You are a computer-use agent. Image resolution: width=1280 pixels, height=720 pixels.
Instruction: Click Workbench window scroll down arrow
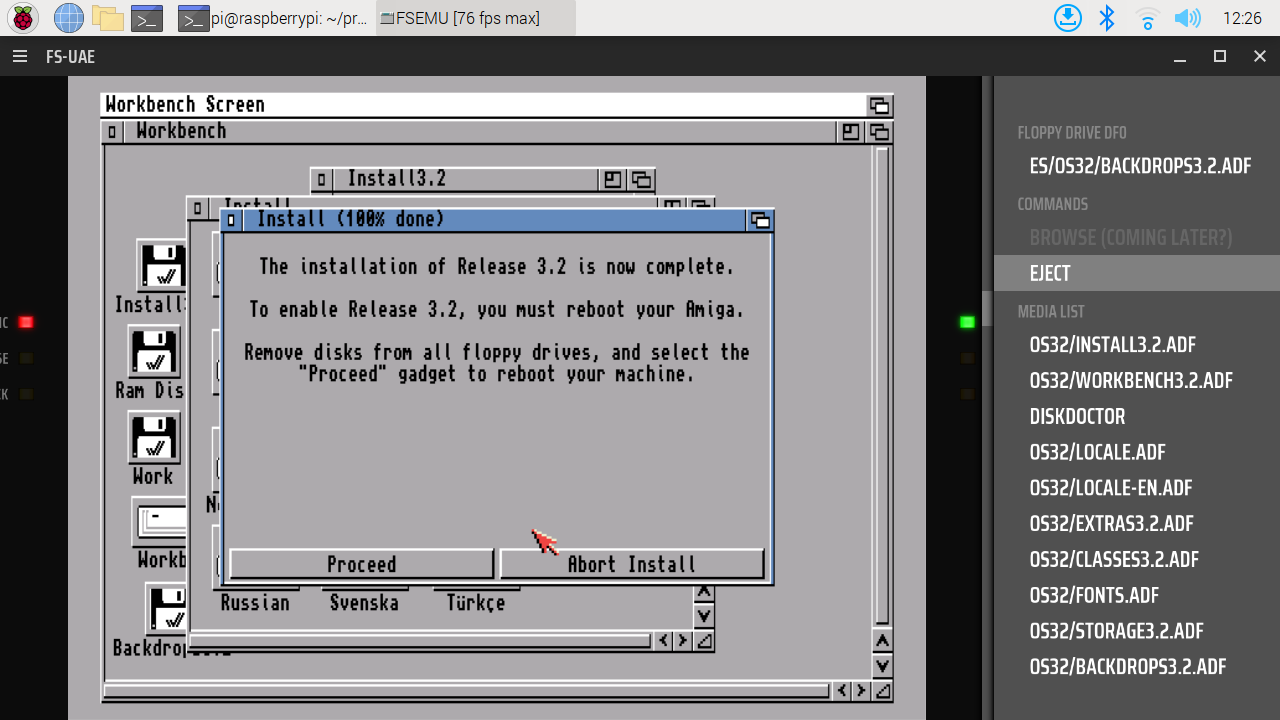pos(882,665)
